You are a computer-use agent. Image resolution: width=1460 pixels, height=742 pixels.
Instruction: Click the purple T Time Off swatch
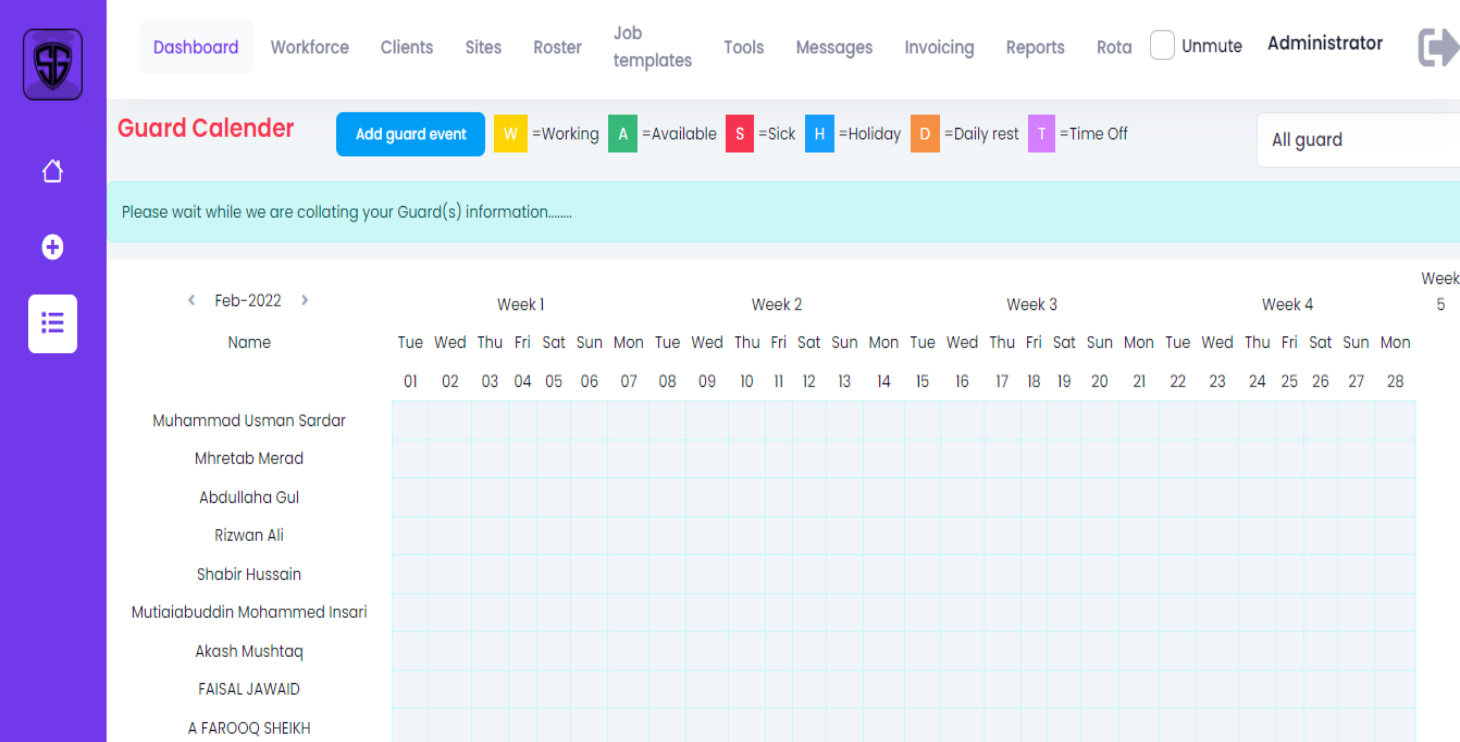tap(1041, 134)
